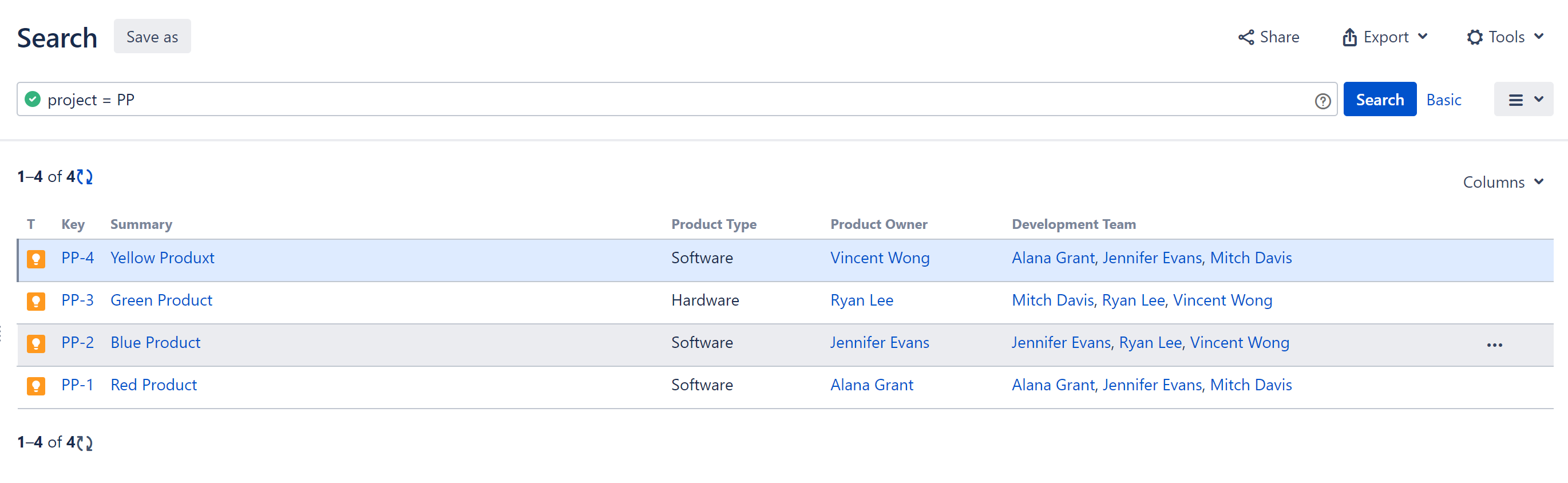Open the Yellow Produxt issue link
This screenshot has height=483, width=1568.
tap(163, 258)
